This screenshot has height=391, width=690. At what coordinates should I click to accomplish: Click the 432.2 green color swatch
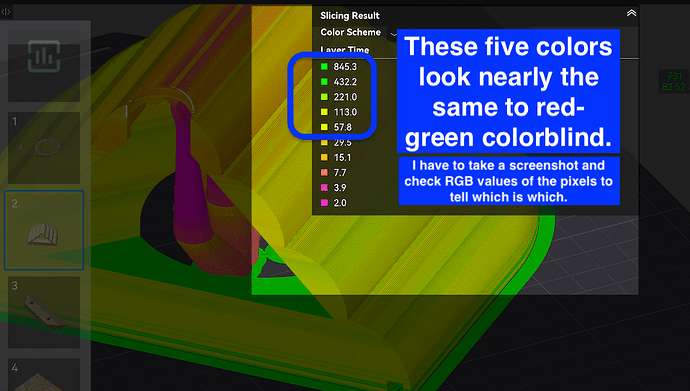(x=324, y=81)
